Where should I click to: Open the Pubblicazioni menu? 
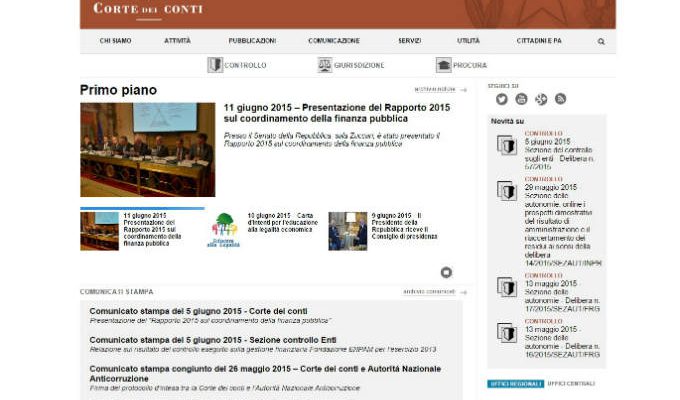pos(252,41)
